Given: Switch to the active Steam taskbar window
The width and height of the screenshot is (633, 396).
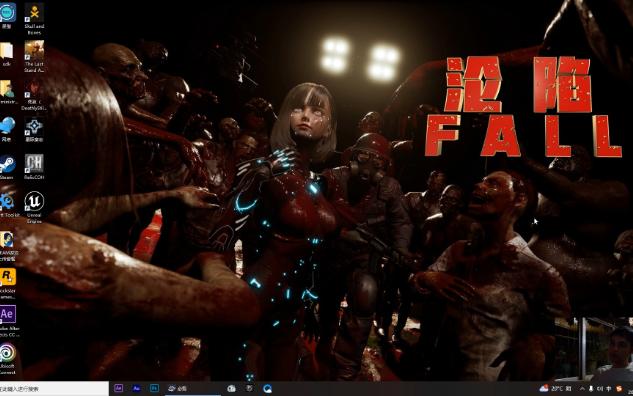Looking at the screenshot, I should click(x=178, y=388).
